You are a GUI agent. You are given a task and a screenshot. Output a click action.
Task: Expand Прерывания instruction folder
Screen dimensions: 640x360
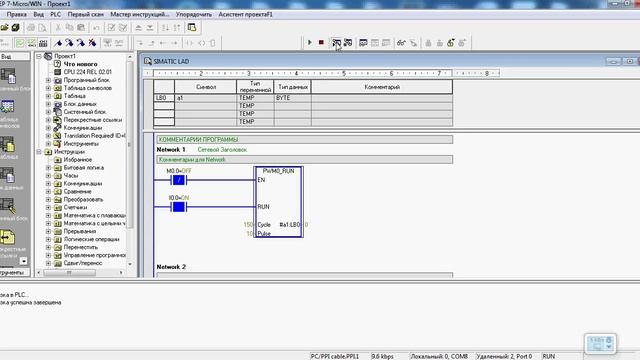(48, 231)
